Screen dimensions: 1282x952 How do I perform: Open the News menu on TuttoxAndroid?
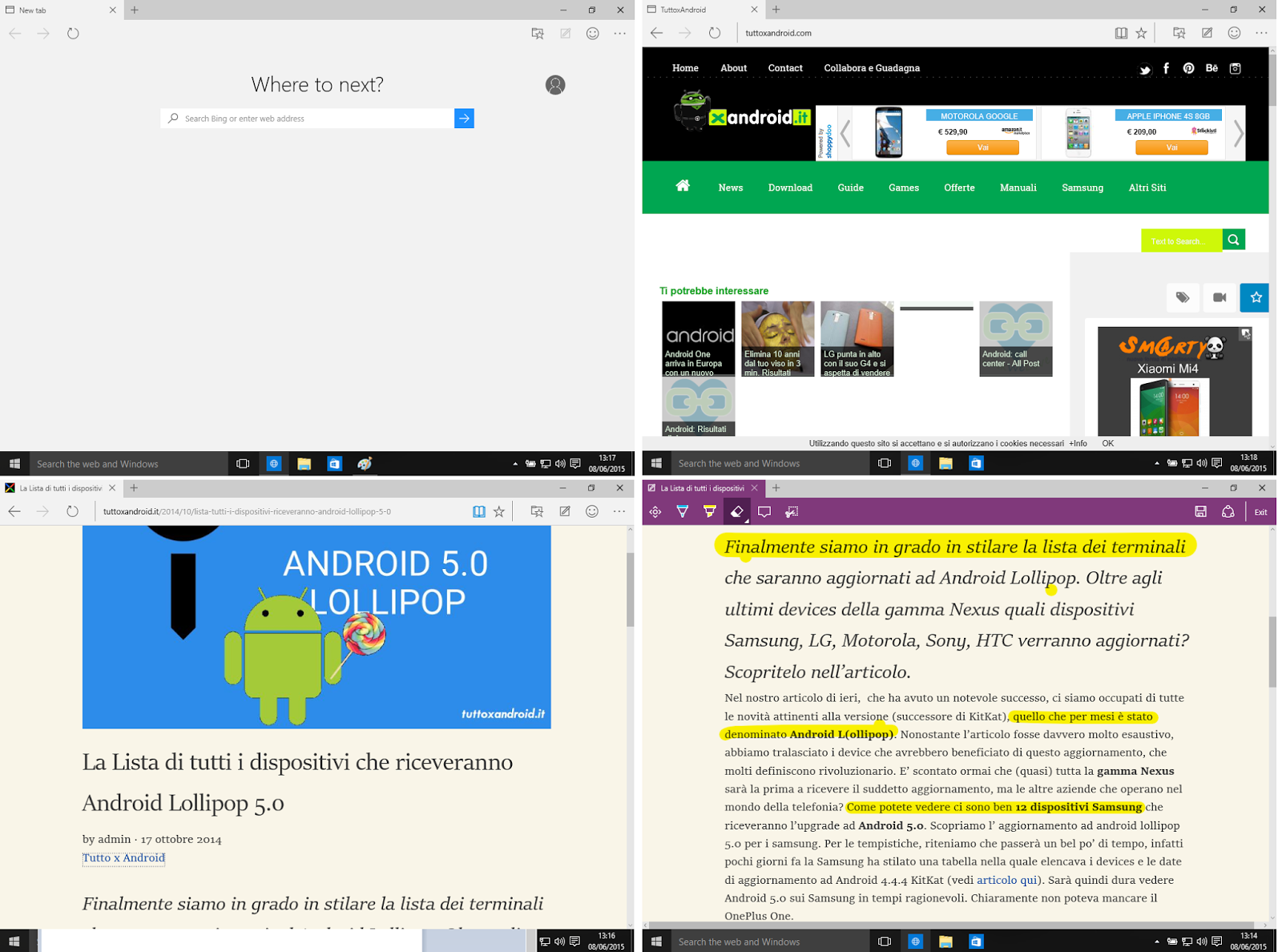pyautogui.click(x=731, y=188)
